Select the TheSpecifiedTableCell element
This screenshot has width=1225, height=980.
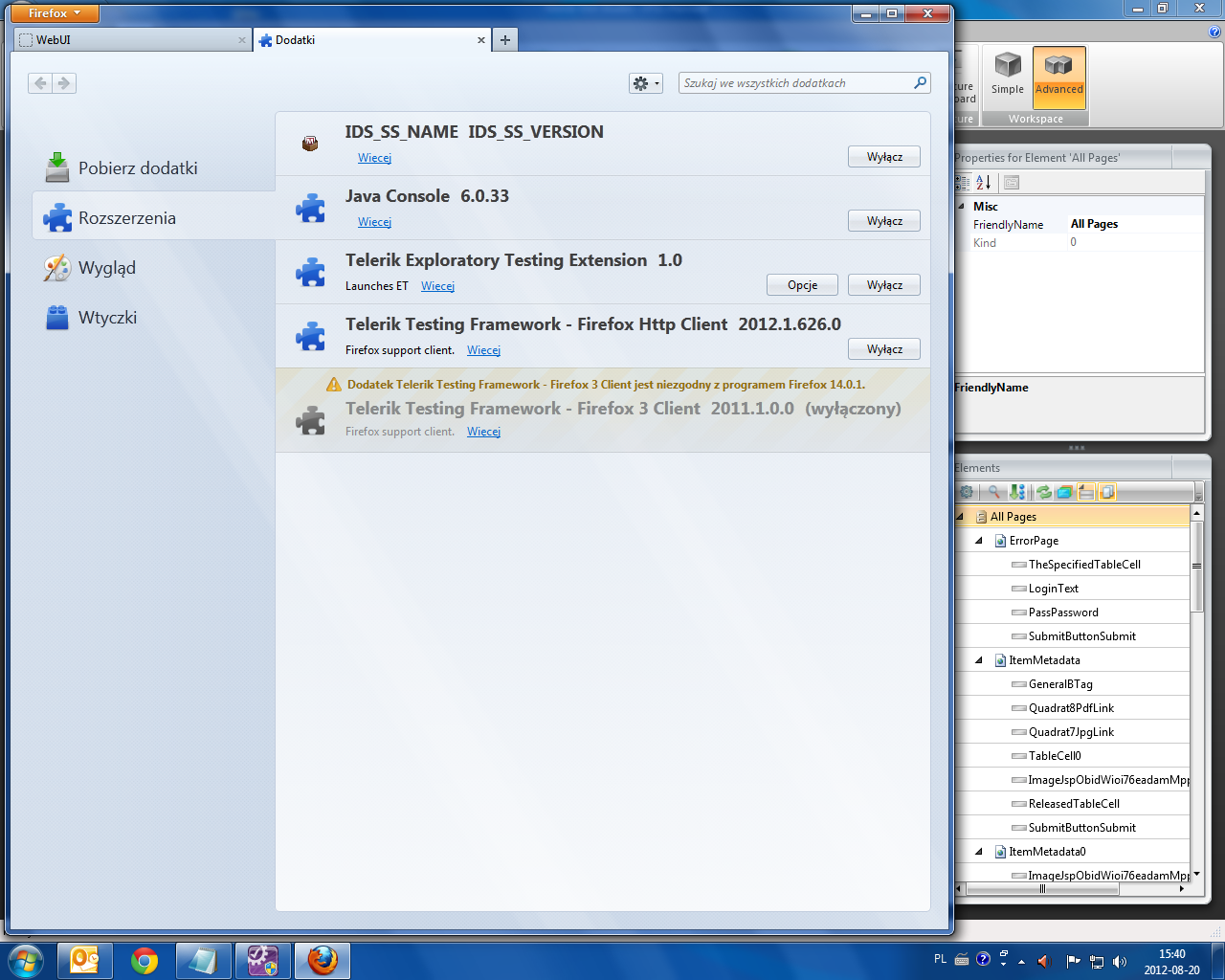[1084, 565]
